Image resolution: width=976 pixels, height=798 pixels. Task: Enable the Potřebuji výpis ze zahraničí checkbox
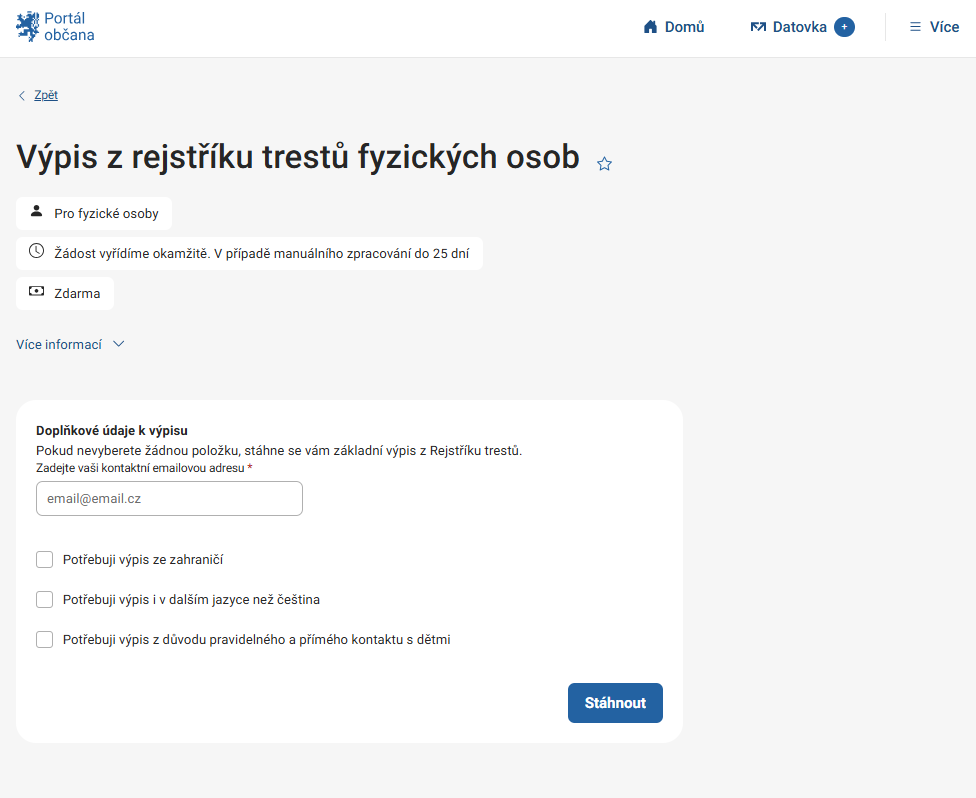(x=44, y=559)
